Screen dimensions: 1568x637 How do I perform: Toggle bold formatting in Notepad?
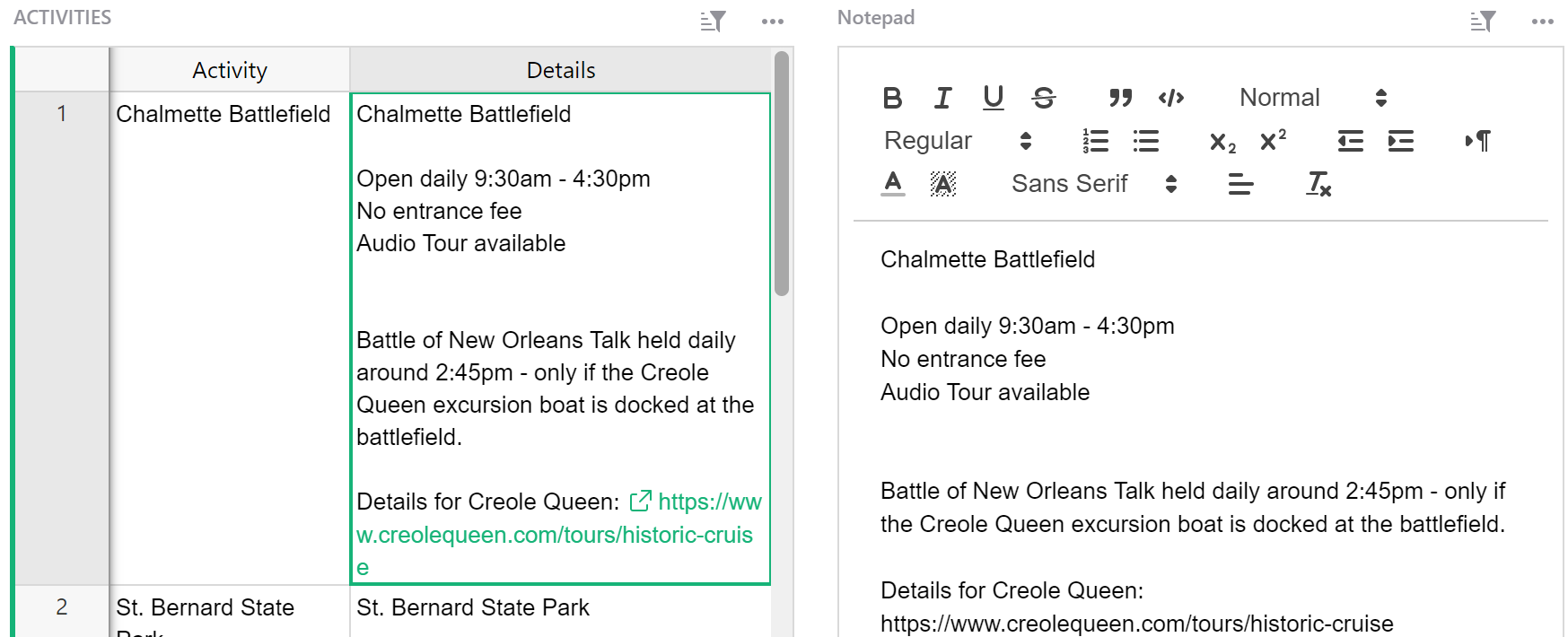pos(892,98)
